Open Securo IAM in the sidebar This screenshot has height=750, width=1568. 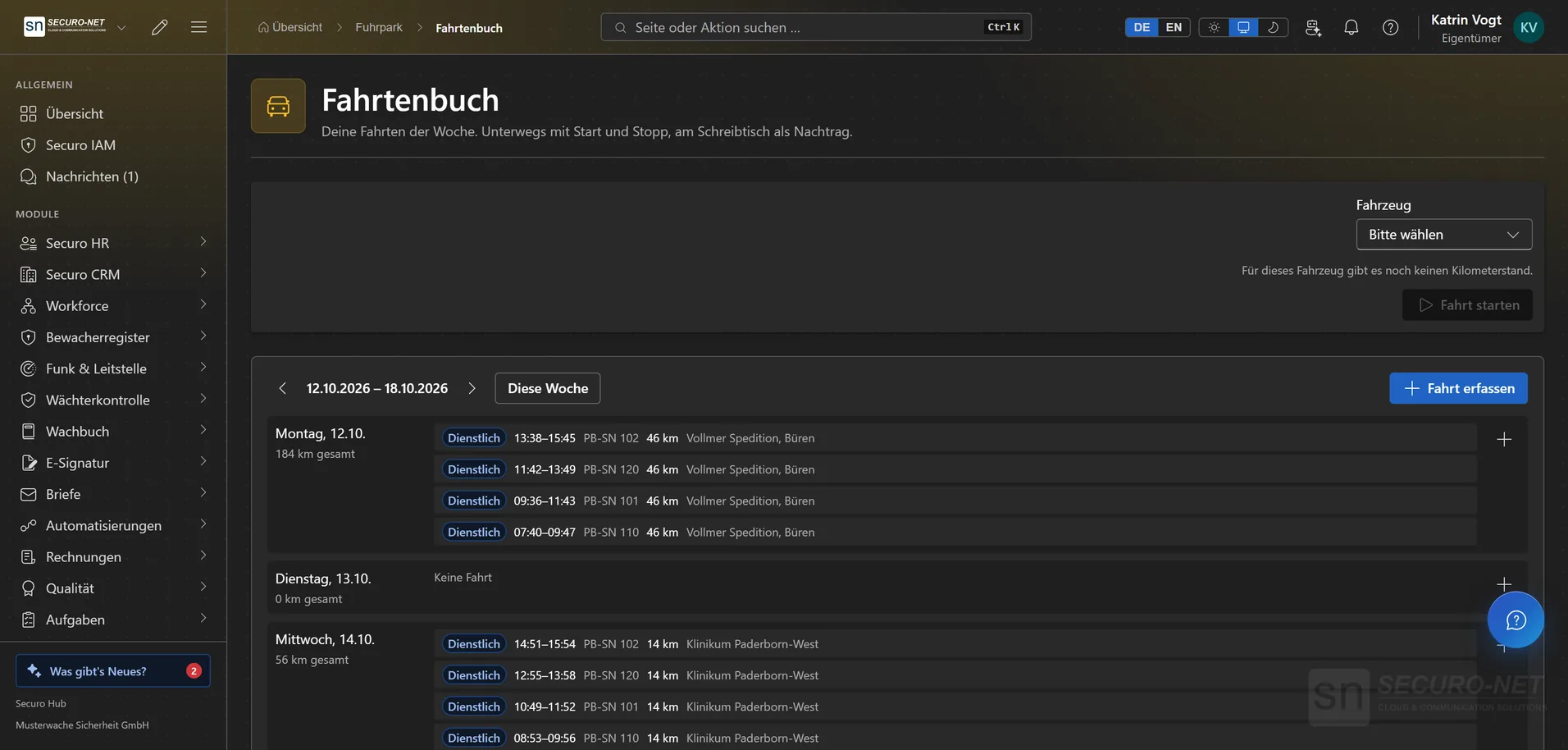pos(113,144)
